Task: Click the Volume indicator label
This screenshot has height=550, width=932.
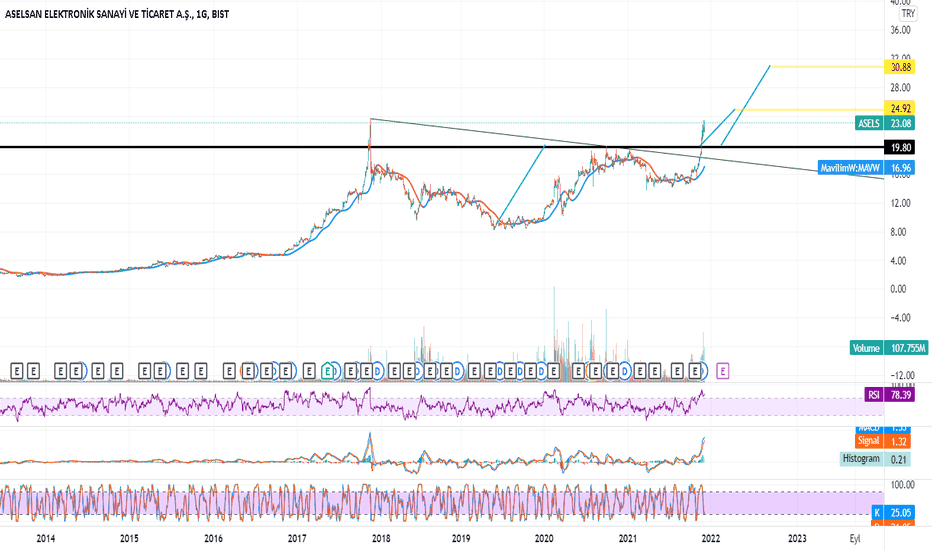Action: (866, 348)
